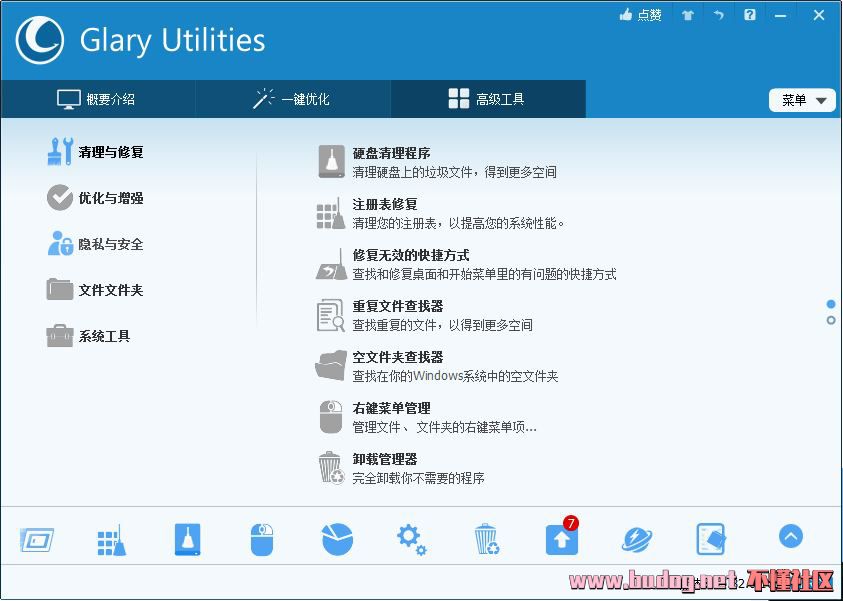Click the registry grid broom icon beside 注册表修复
The height and width of the screenshot is (601, 843).
pos(331,213)
